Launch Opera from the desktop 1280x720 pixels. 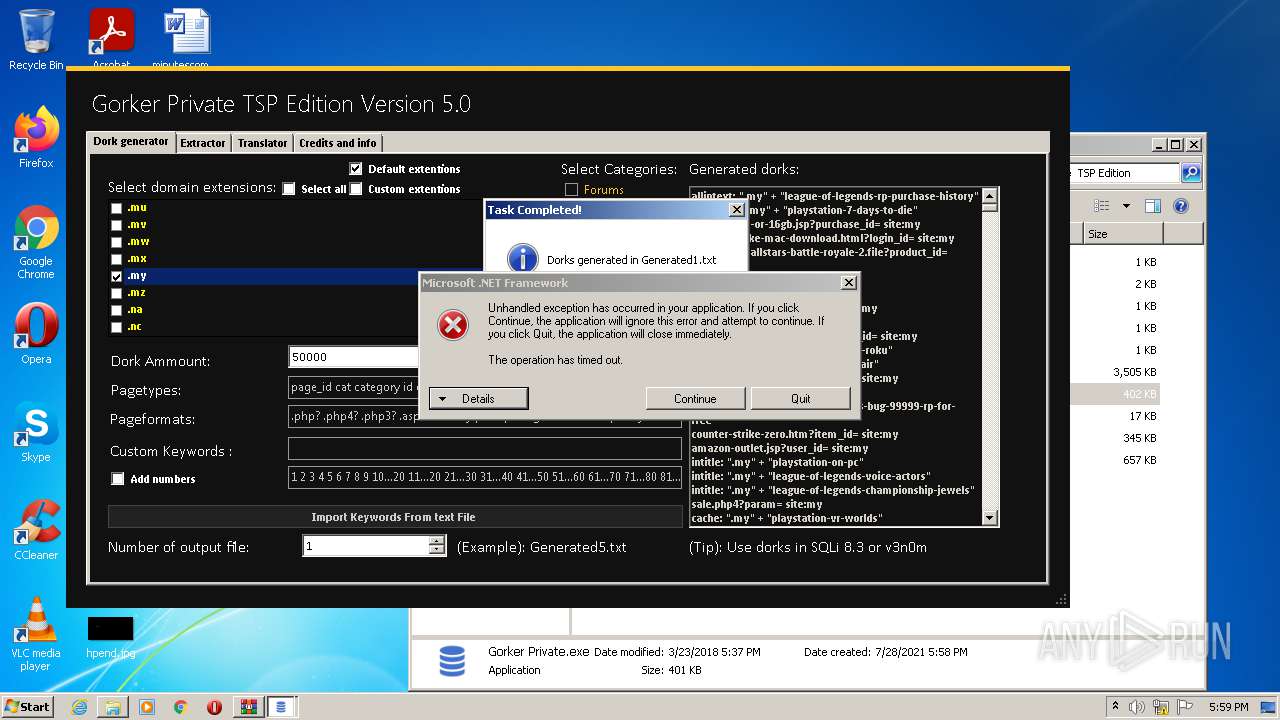[36, 333]
